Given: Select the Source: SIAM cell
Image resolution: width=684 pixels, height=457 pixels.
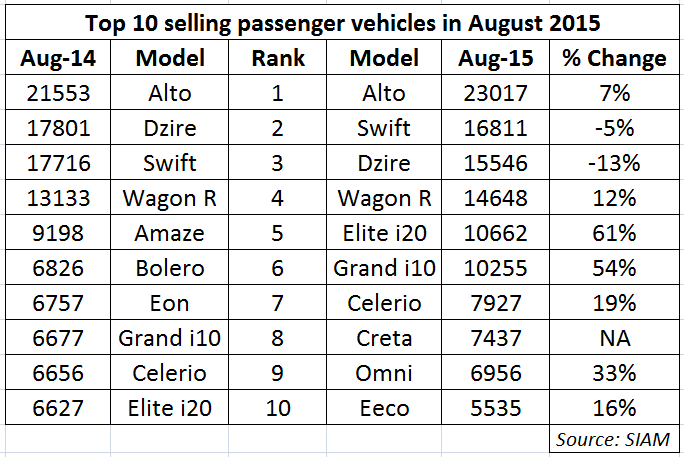Looking at the screenshot, I should [x=613, y=438].
